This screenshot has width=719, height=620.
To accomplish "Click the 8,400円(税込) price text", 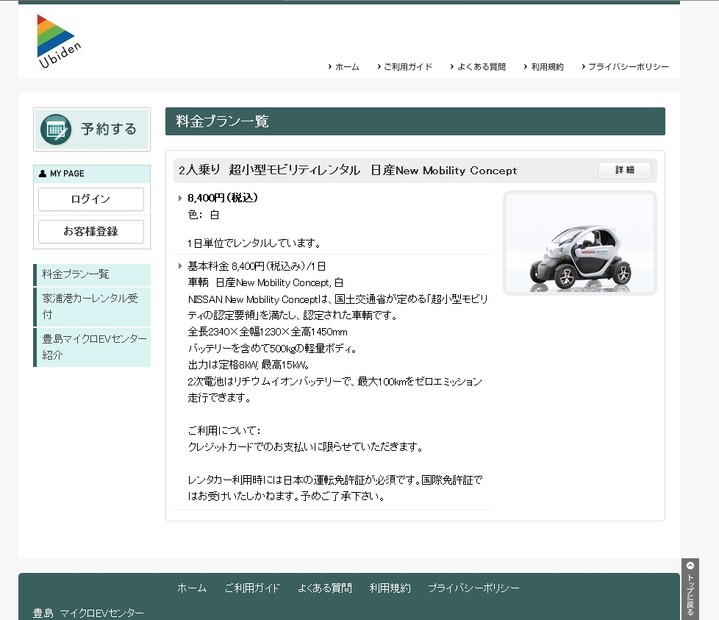I will (x=223, y=198).
